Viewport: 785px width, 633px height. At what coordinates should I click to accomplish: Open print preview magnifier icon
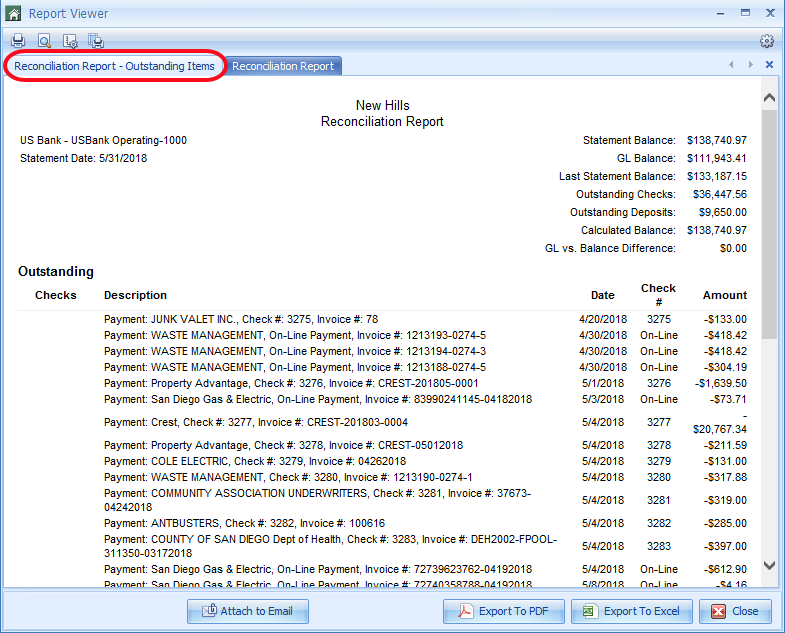pyautogui.click(x=44, y=41)
